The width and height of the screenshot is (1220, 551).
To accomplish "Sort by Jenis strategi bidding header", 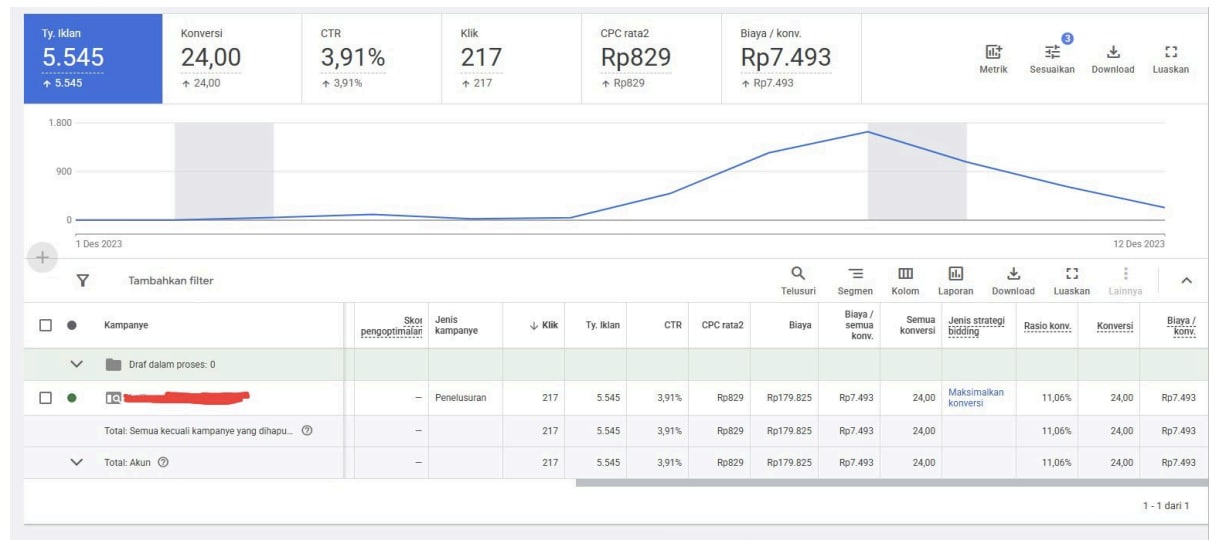I will tap(976, 326).
